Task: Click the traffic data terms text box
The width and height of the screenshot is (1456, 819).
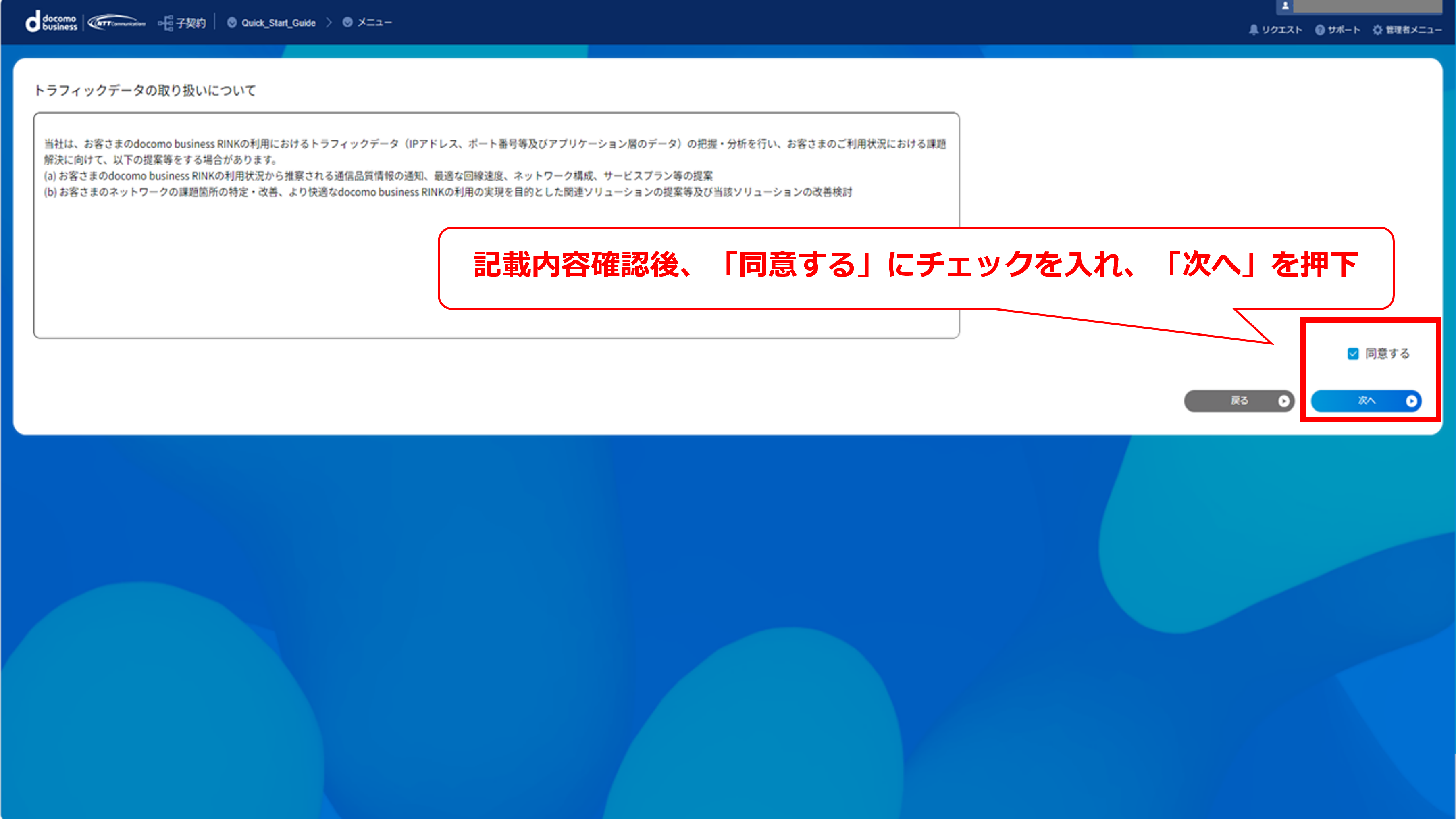Action: click(x=496, y=225)
